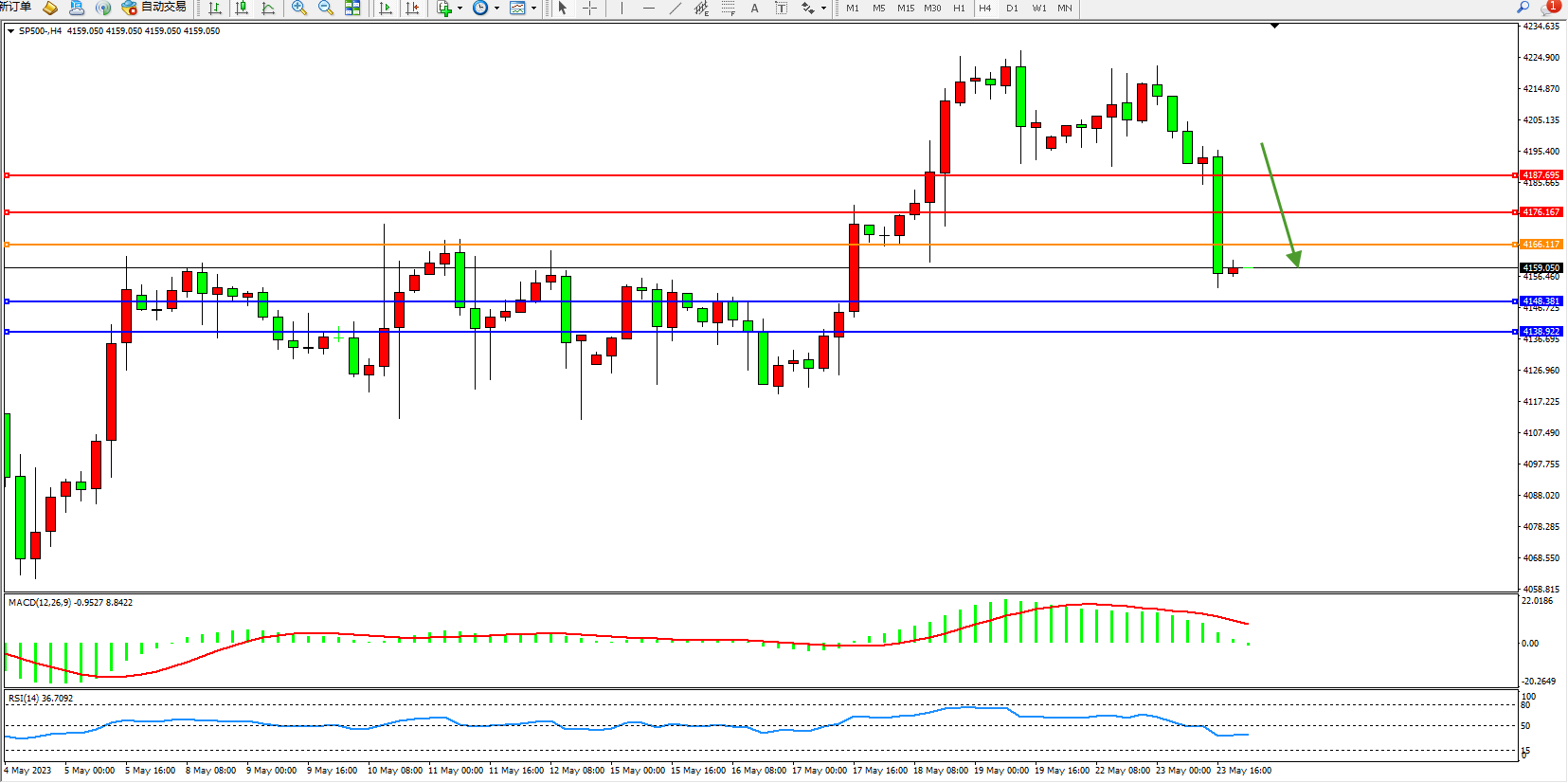
Task: Switch chart to candlestick display
Action: [x=242, y=9]
